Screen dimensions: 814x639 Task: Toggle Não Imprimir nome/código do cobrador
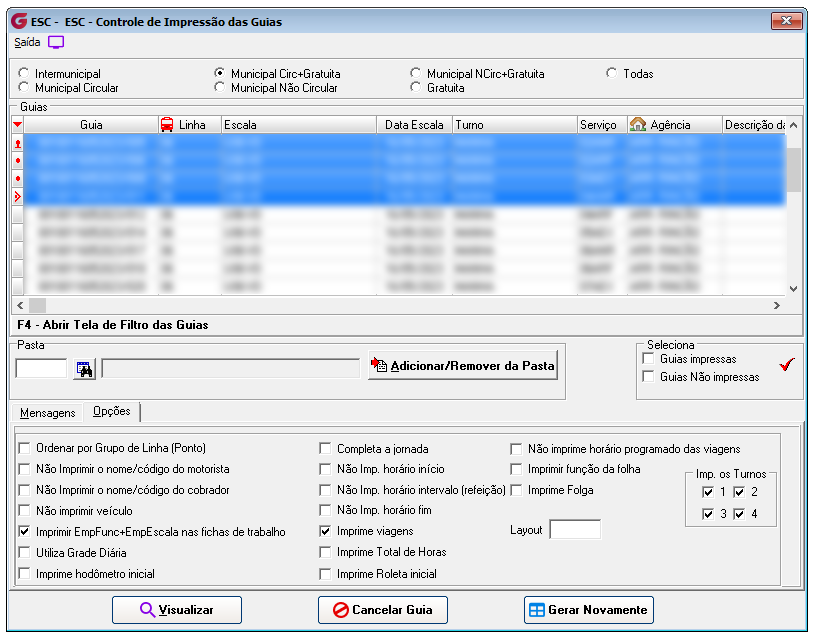tap(24, 490)
